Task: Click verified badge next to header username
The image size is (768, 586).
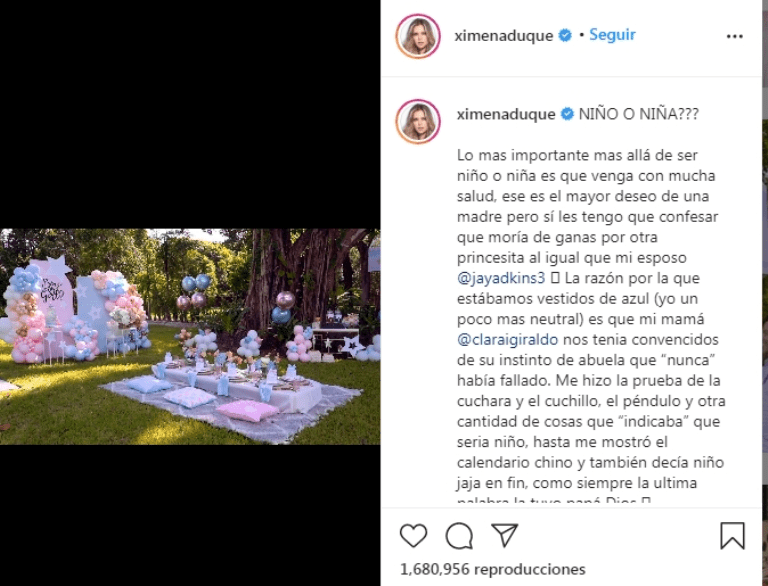Action: pos(565,35)
